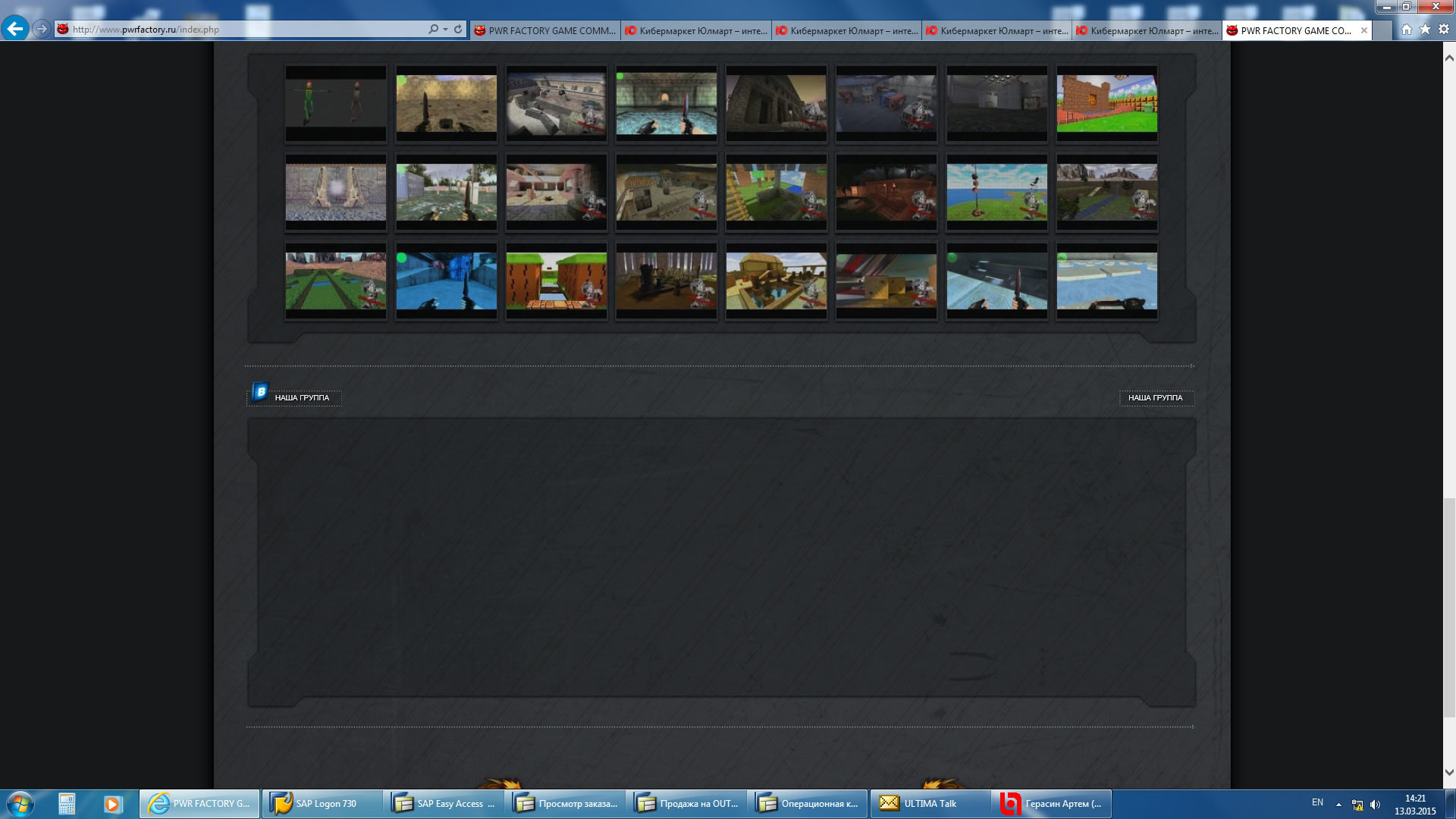Open Favorites star icon
This screenshot has height=819, width=1456.
click(1425, 29)
